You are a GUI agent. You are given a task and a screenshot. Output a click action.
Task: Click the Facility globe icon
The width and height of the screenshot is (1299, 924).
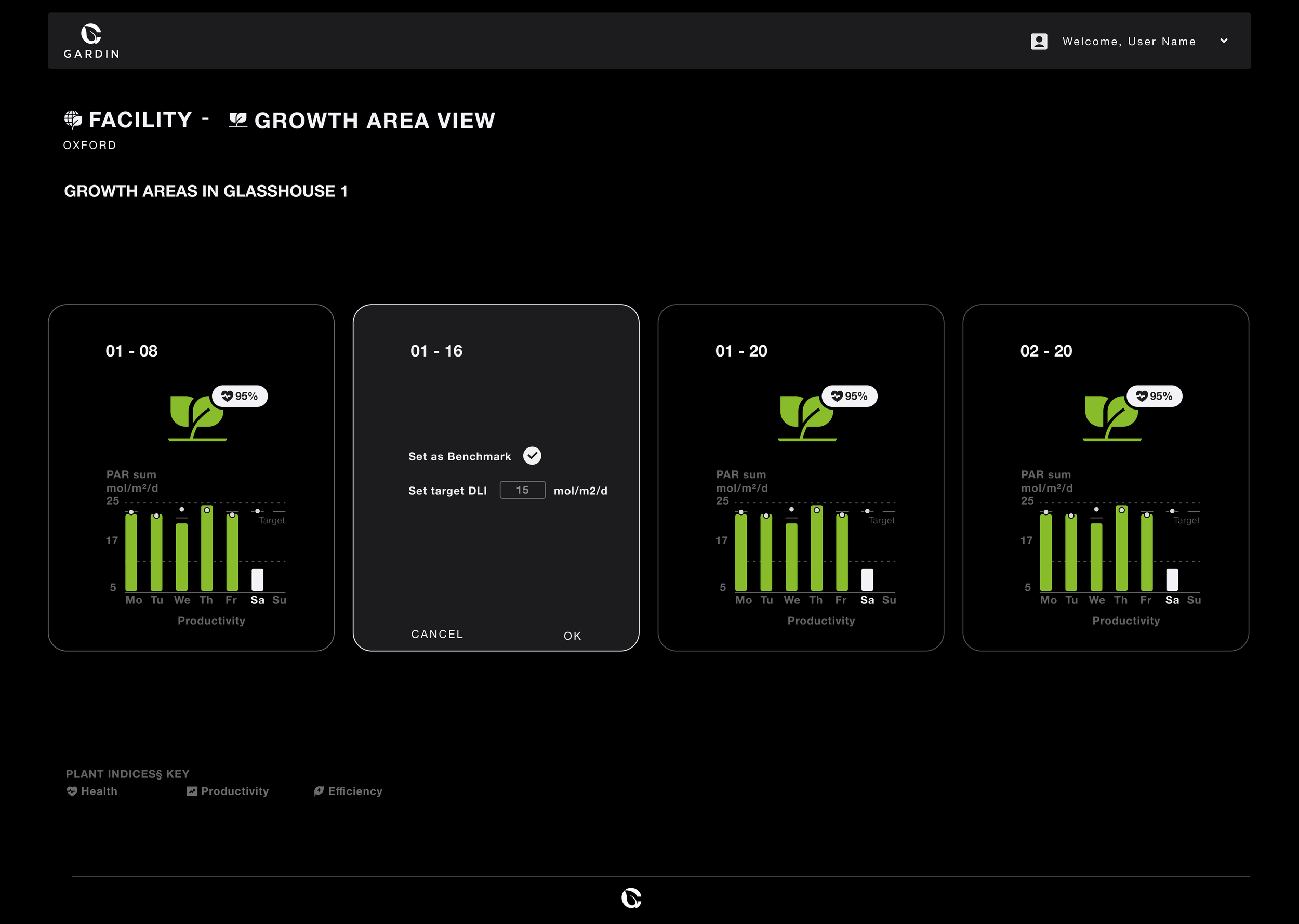73,120
